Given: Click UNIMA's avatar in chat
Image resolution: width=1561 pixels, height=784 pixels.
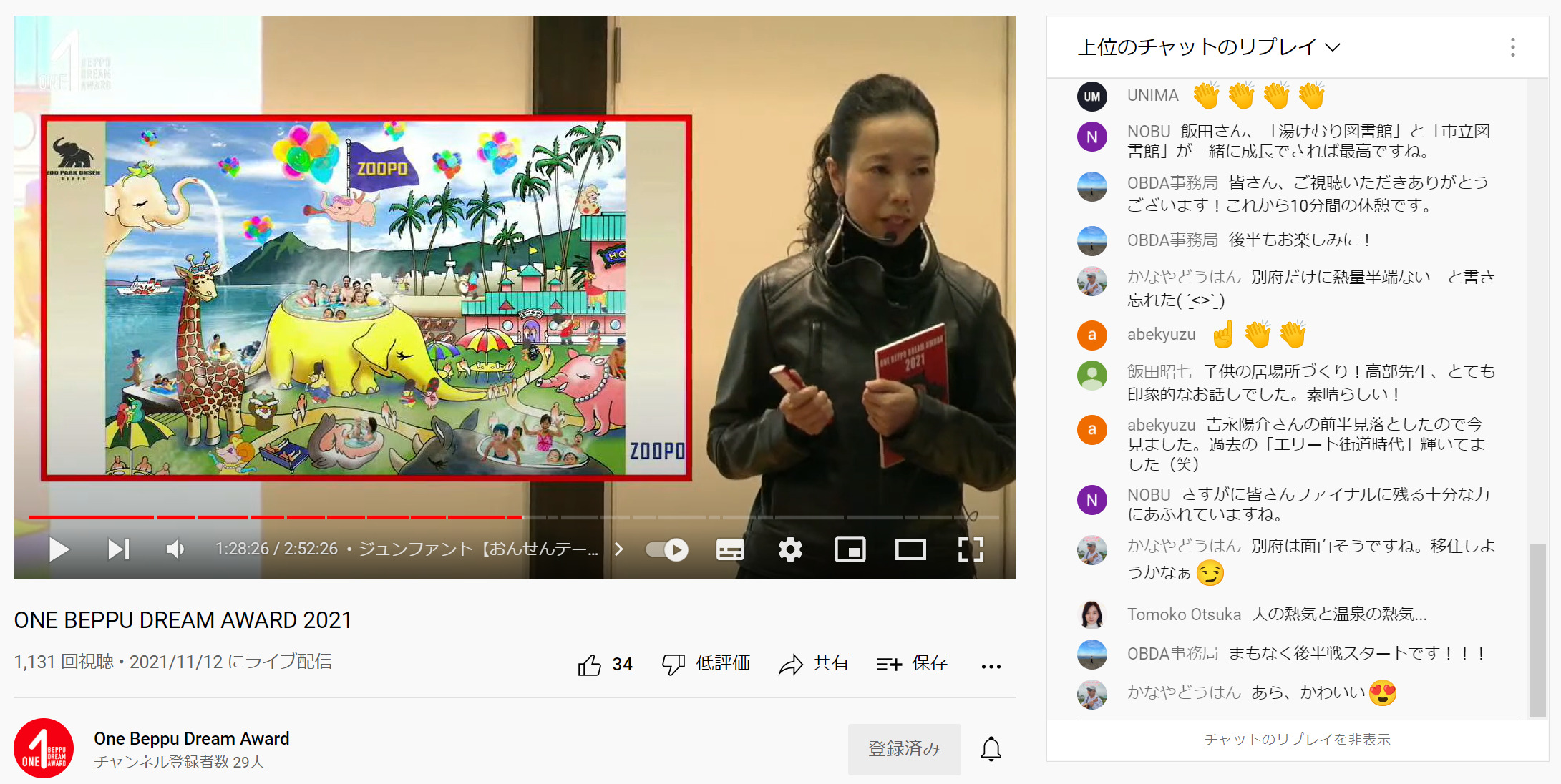Looking at the screenshot, I should [1092, 96].
